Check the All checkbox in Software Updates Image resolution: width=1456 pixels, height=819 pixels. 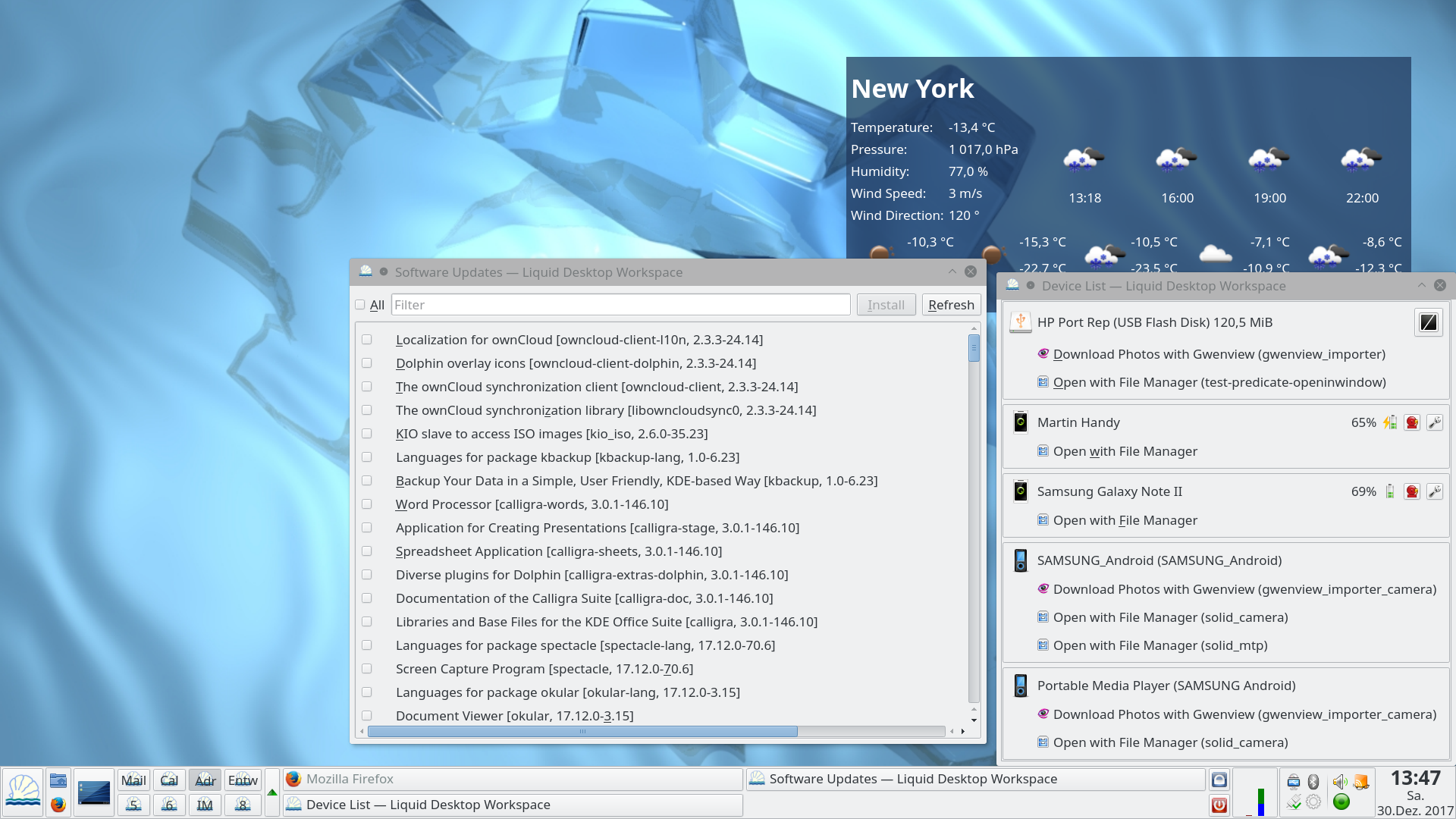[360, 305]
